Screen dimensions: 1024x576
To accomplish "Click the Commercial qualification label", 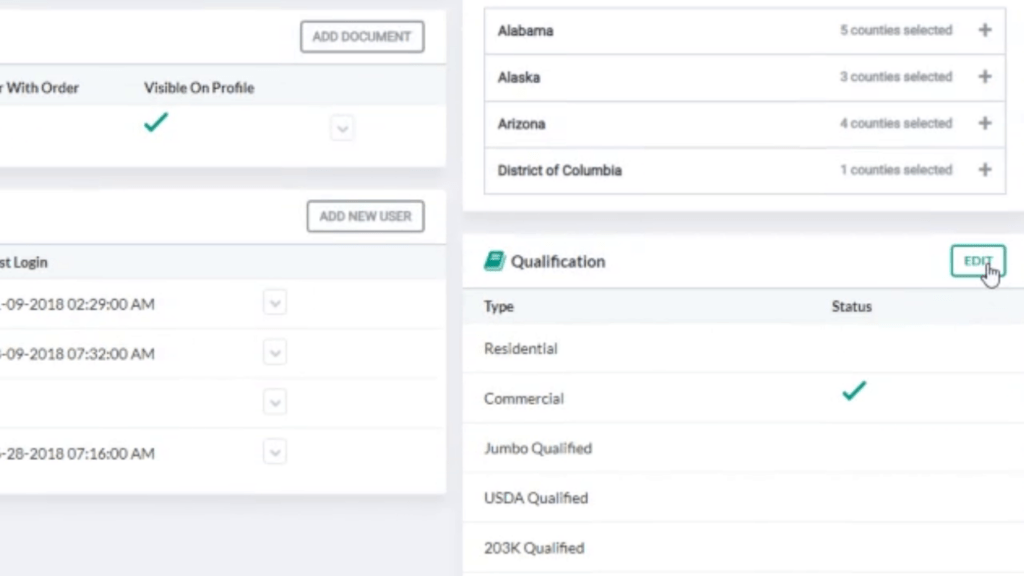I will [x=524, y=398].
